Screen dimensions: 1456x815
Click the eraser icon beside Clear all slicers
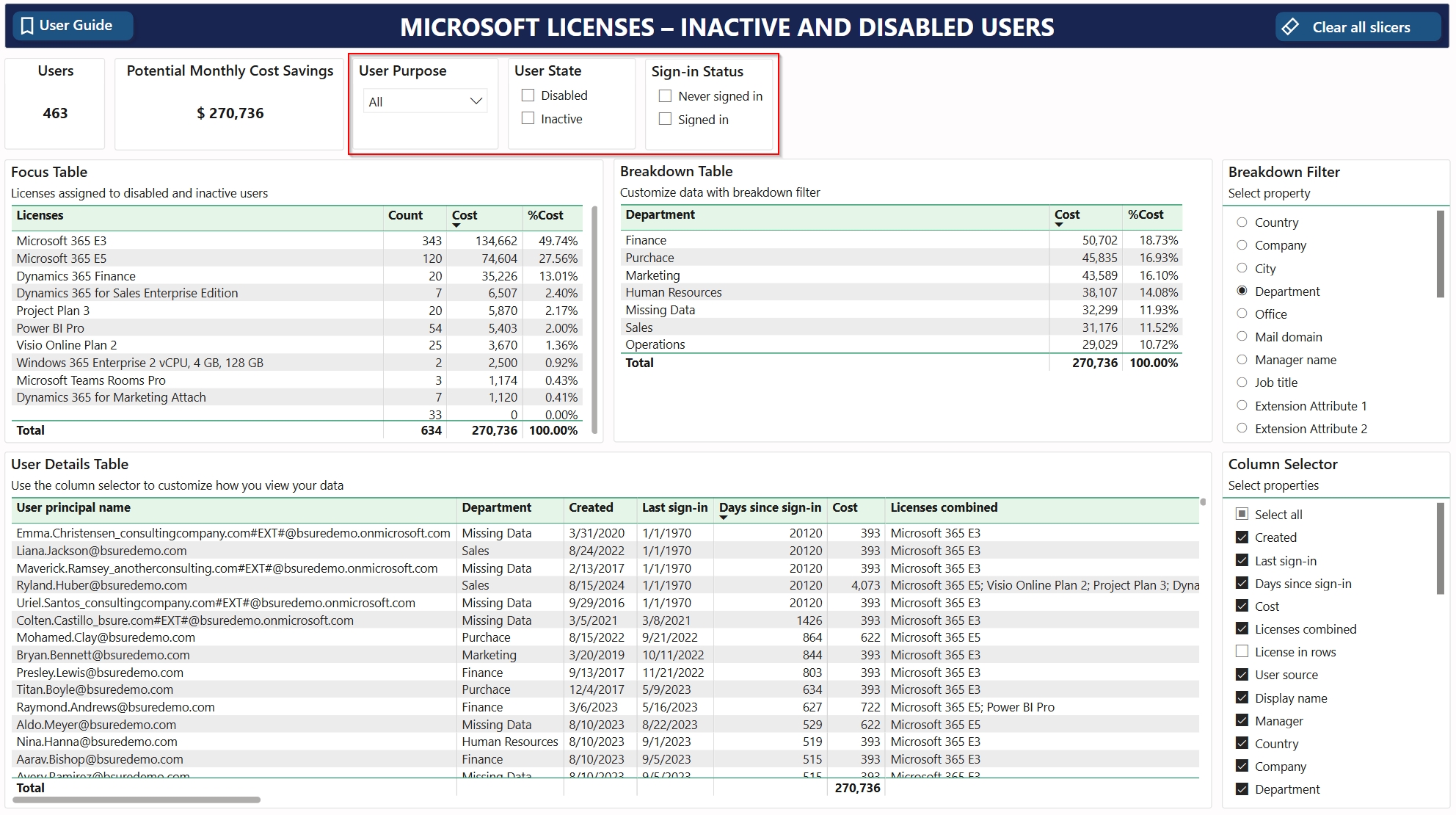(1290, 27)
